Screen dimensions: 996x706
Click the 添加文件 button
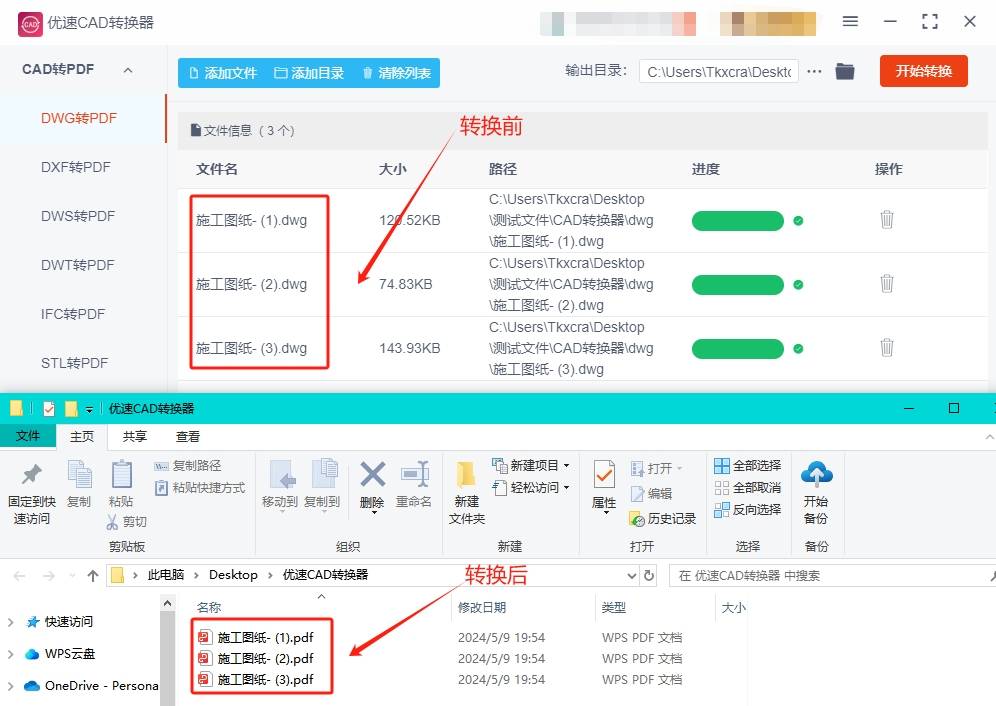point(223,73)
